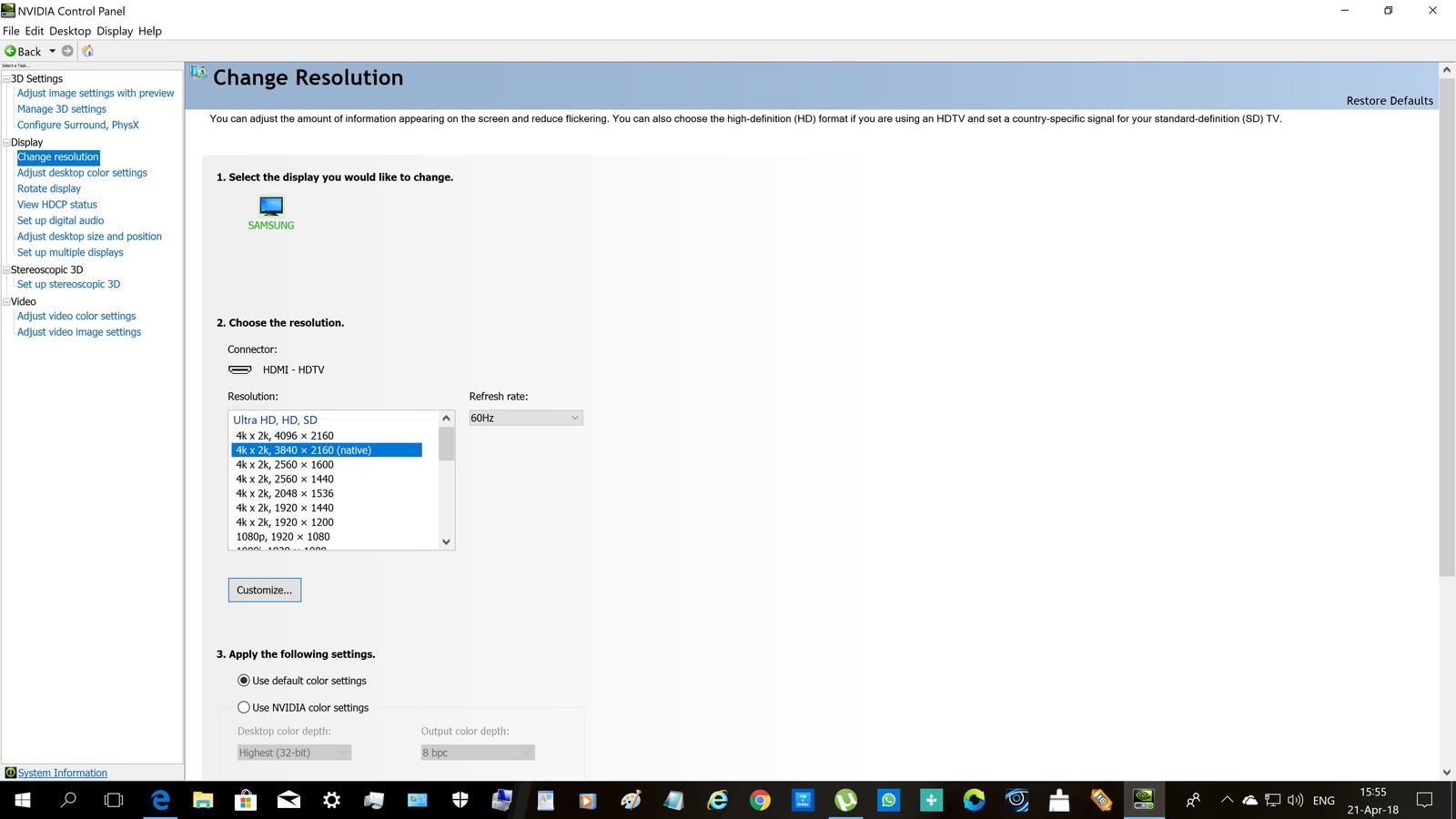Open media player icon in taskbar

[588, 800]
